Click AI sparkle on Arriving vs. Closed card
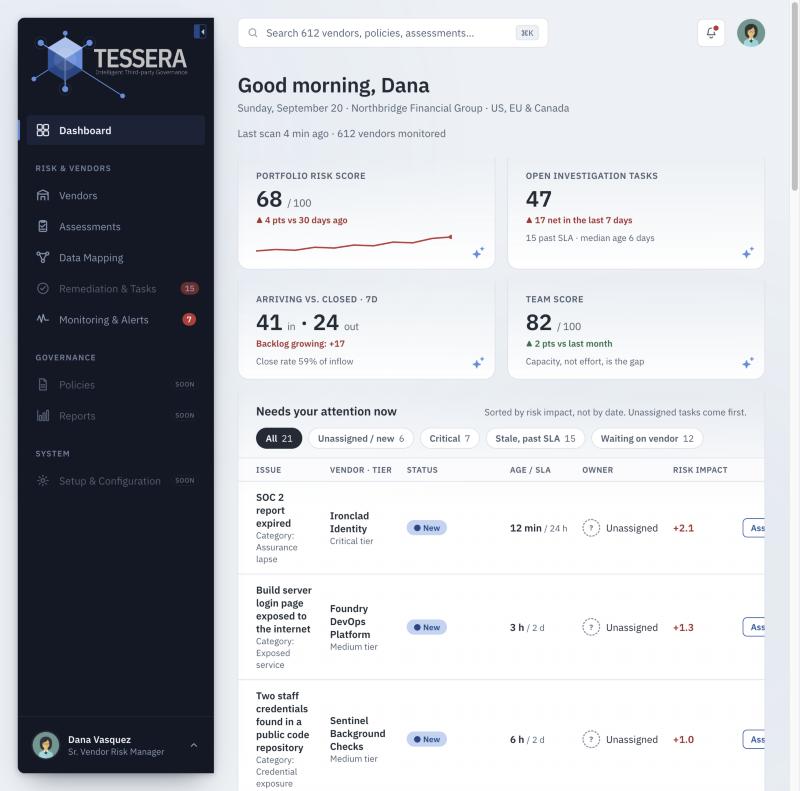 (478, 362)
